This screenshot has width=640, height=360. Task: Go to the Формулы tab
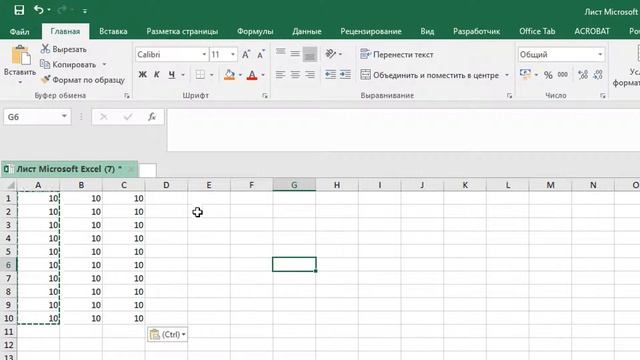255,31
